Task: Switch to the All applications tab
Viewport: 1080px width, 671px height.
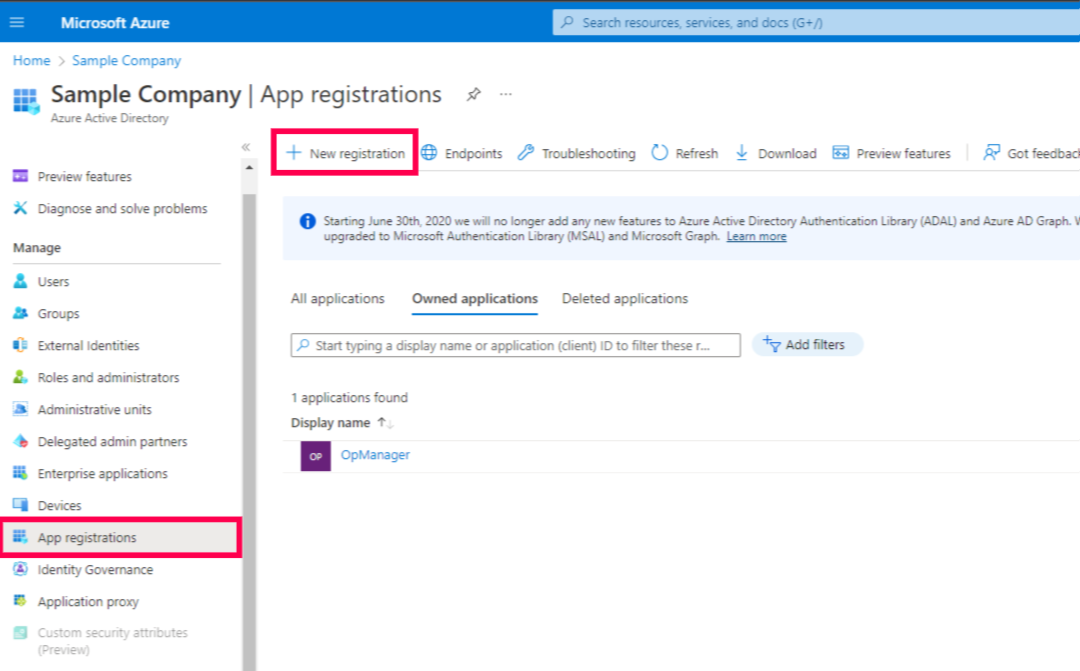Action: [338, 298]
